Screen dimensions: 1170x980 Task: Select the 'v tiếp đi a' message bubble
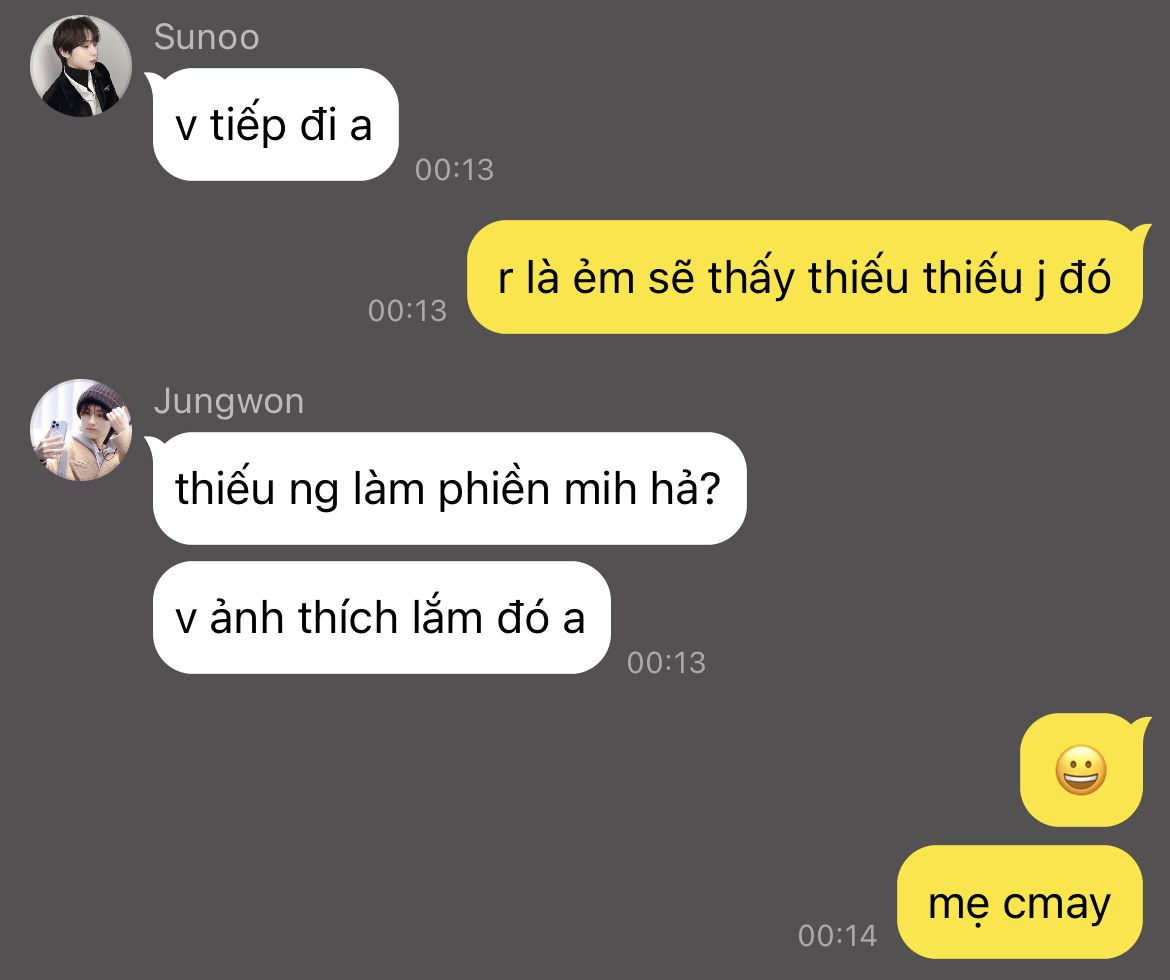[275, 125]
